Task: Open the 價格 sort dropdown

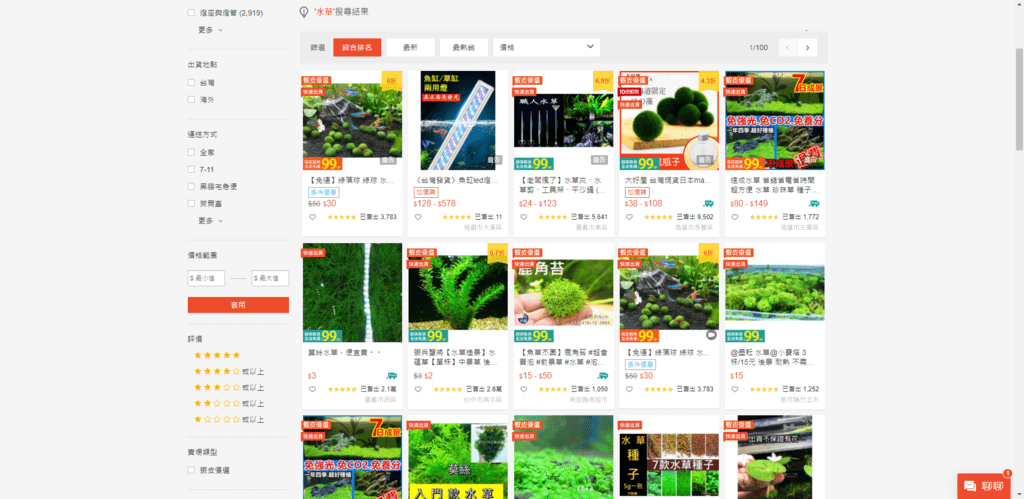Action: pos(547,47)
